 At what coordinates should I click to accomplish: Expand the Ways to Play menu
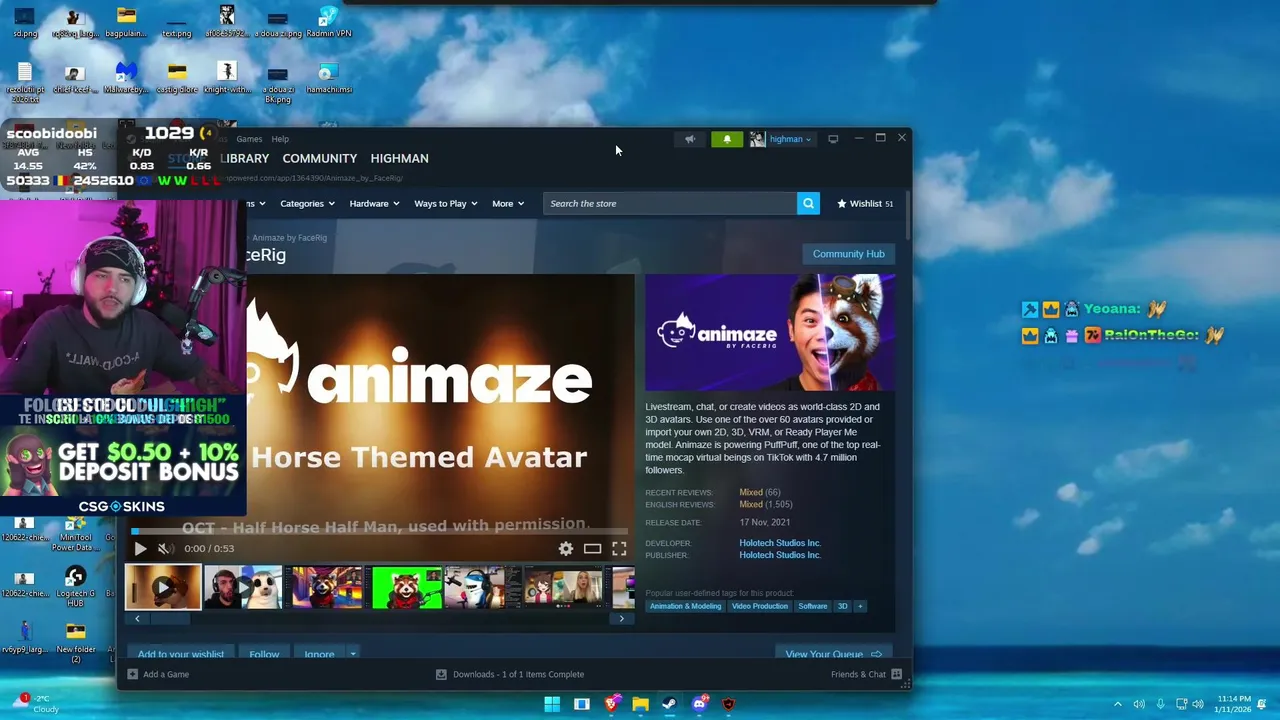click(x=446, y=203)
